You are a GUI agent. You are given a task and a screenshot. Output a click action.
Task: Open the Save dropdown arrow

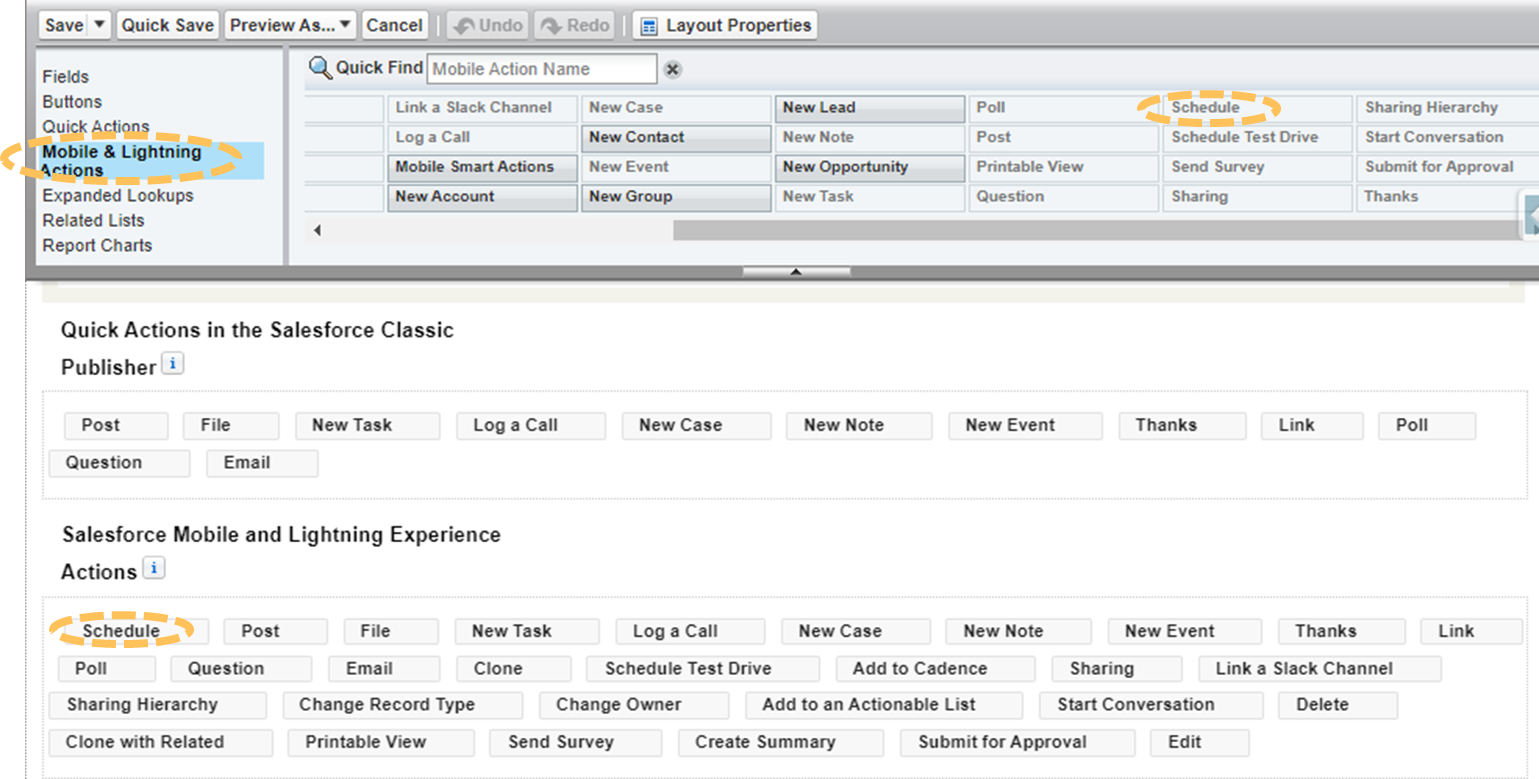(99, 25)
